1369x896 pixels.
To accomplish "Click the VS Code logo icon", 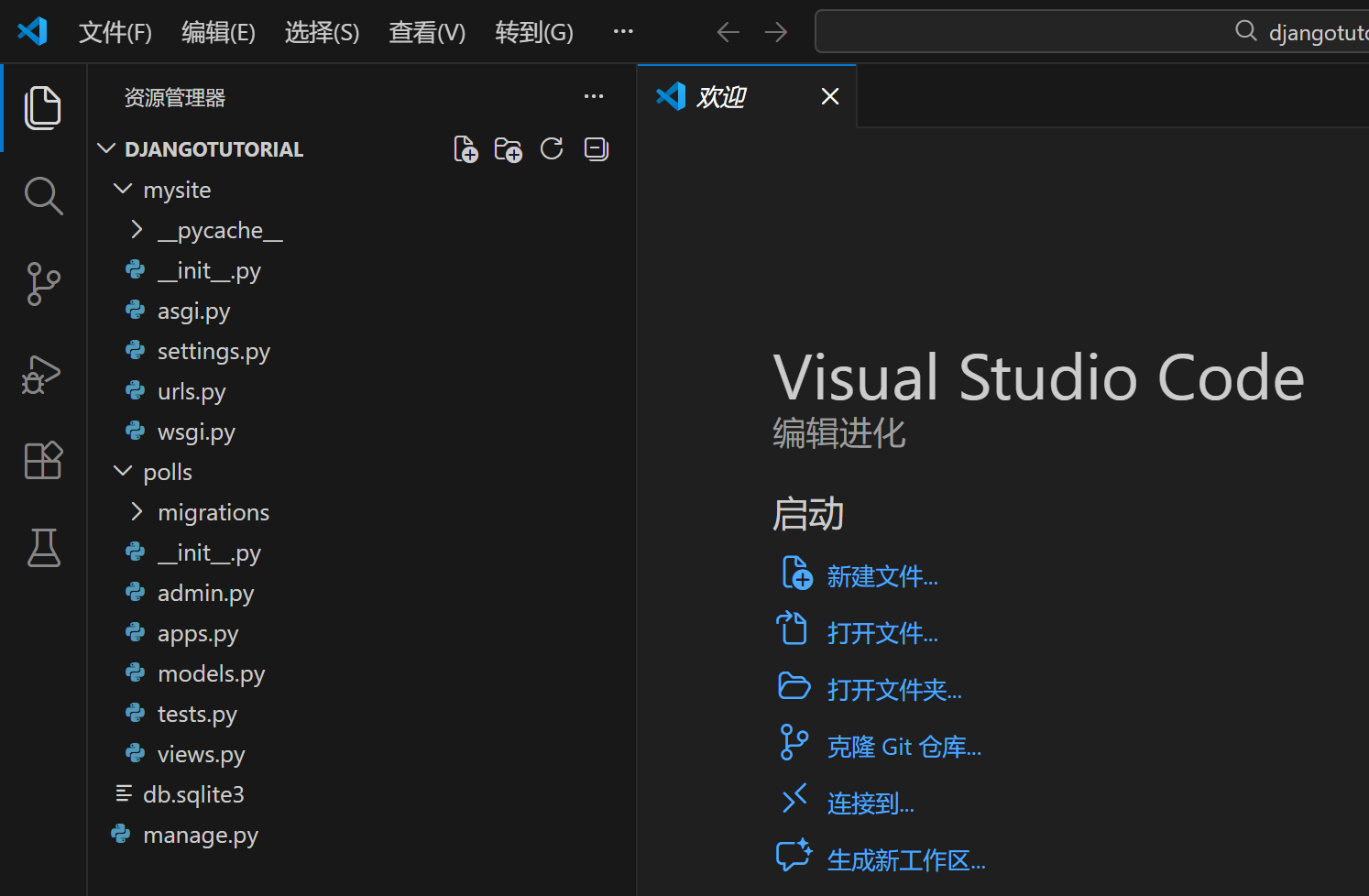I will 33,31.
